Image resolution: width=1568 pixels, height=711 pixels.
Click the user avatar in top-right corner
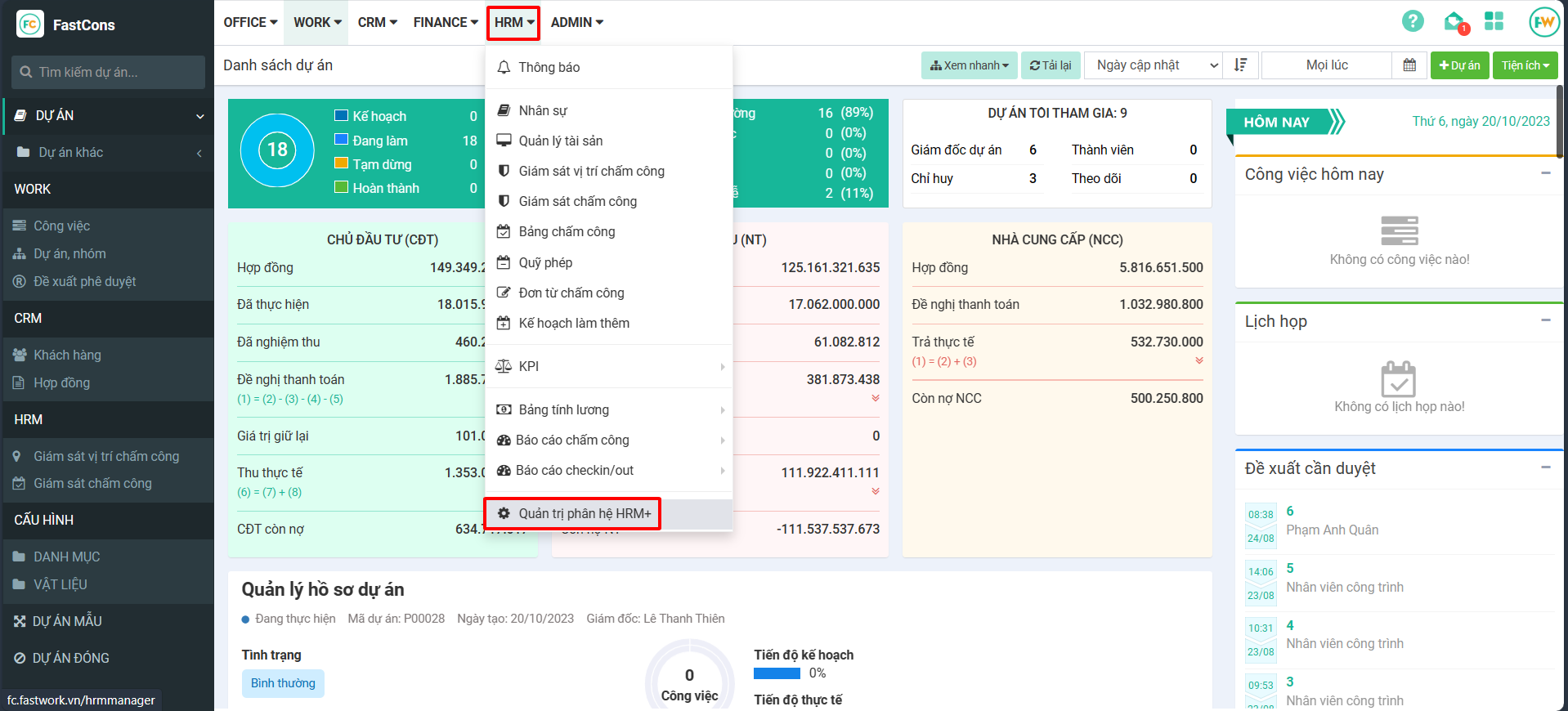click(1543, 22)
